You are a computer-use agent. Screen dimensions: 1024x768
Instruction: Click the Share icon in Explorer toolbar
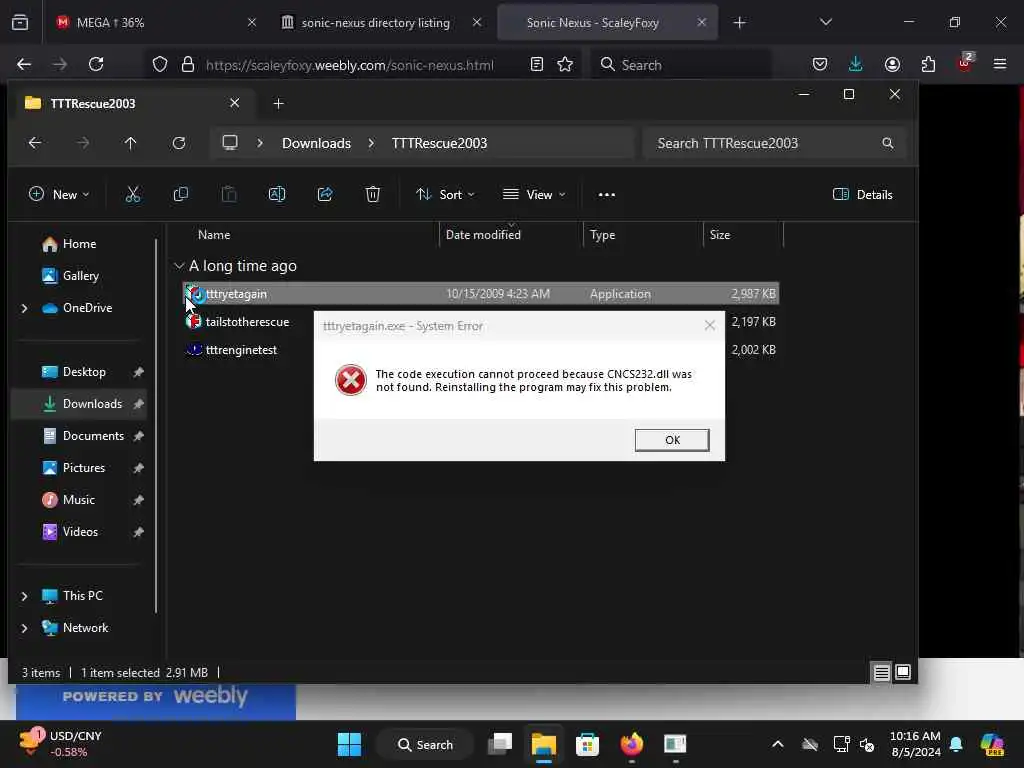(325, 194)
